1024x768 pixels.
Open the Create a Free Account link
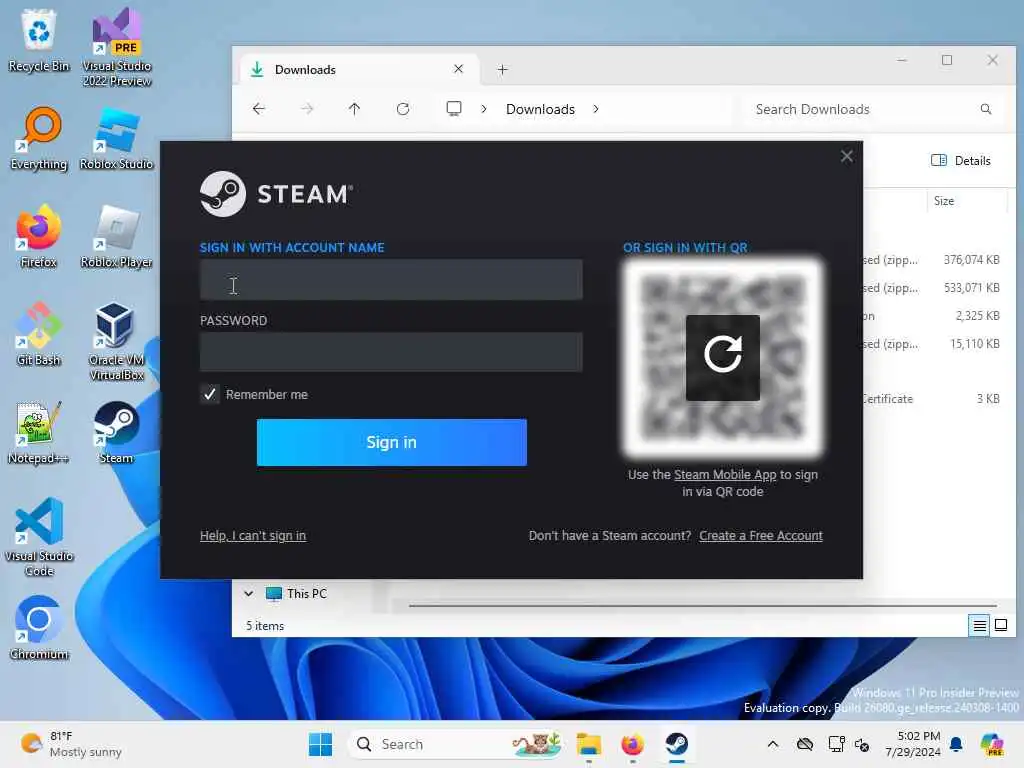[x=761, y=536]
